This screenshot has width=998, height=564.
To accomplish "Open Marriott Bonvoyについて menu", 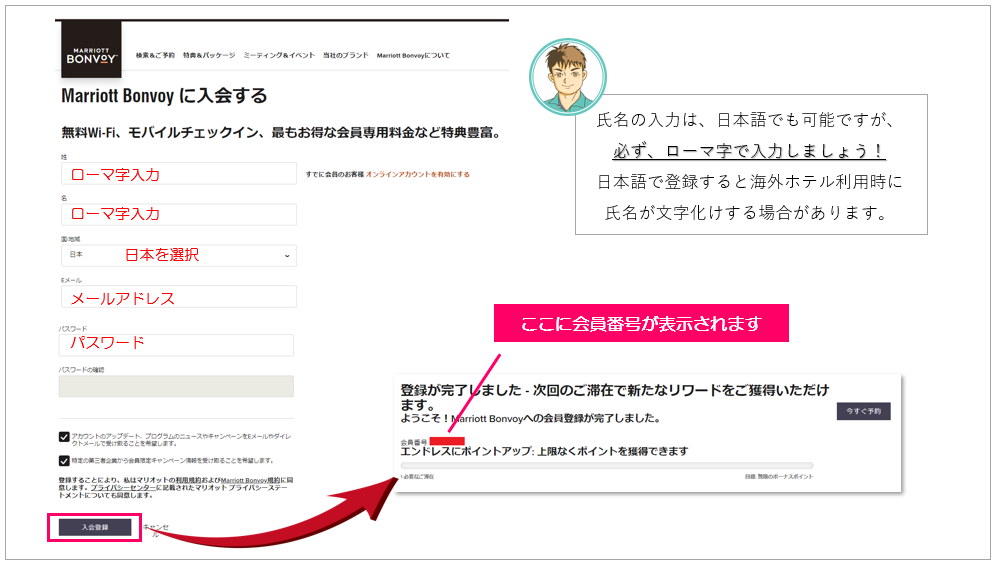I will (413, 55).
